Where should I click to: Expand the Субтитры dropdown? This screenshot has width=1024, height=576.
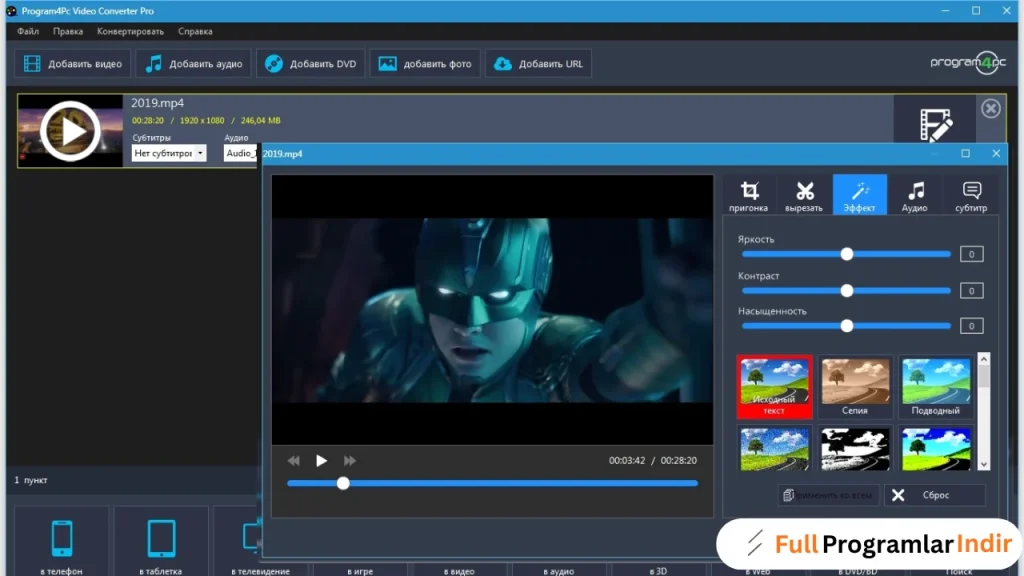pyautogui.click(x=168, y=153)
